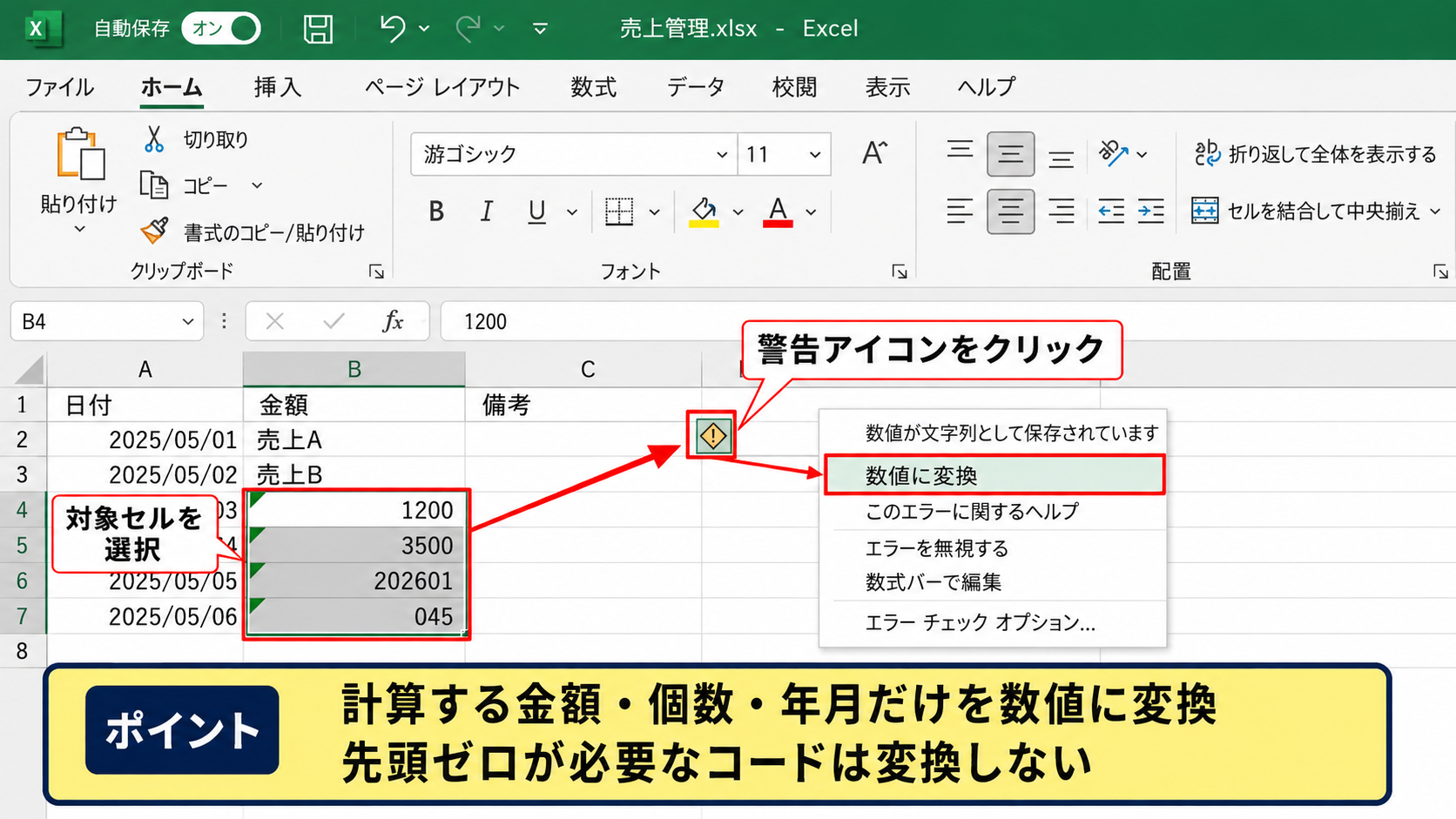Image resolution: width=1456 pixels, height=819 pixels.
Task: Toggle the 自動保存 switch
Action: pyautogui.click(x=221, y=29)
